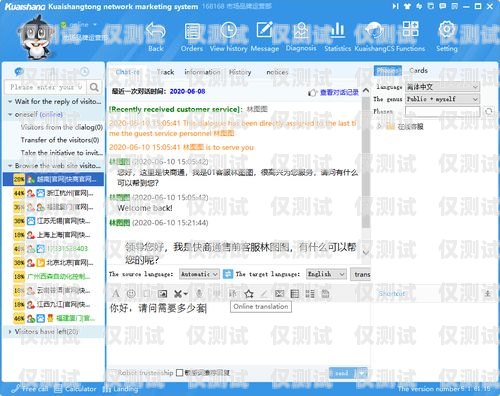
Task: Click the Please enter your search field
Action: 45,87
